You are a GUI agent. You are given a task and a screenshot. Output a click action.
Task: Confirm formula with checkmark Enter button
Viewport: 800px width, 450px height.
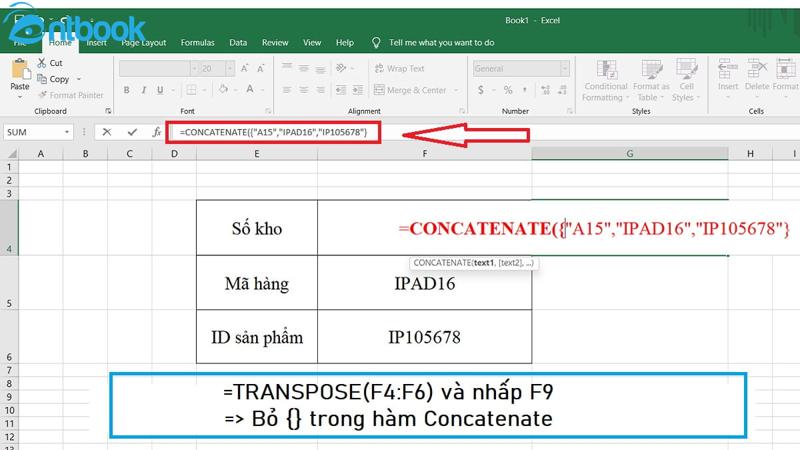pyautogui.click(x=132, y=132)
